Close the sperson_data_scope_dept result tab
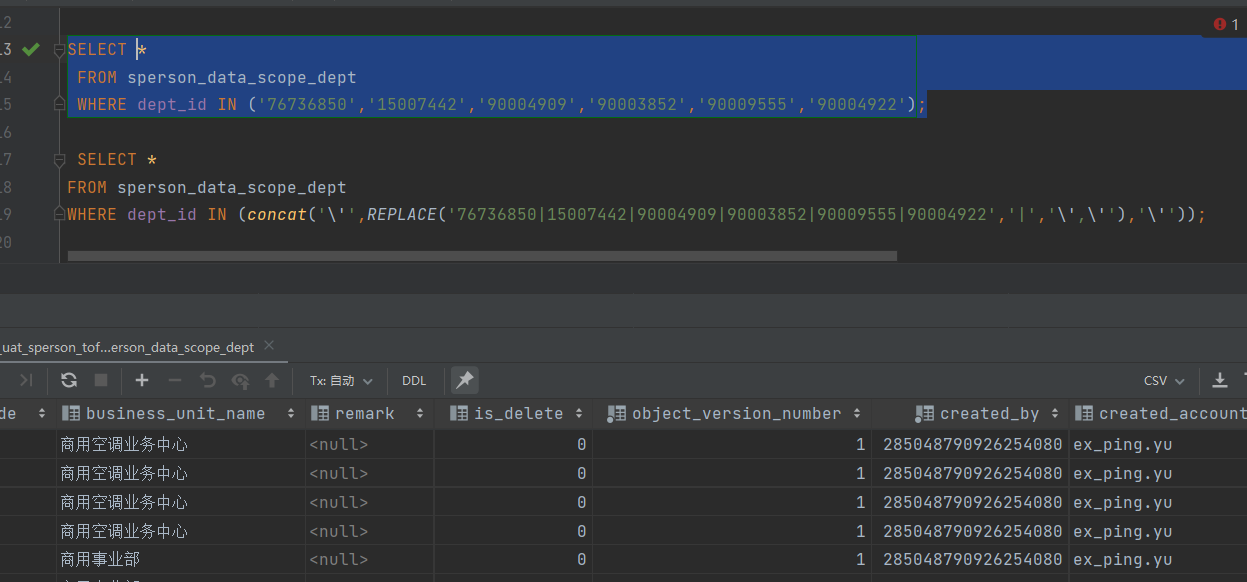1247x582 pixels. tap(268, 347)
